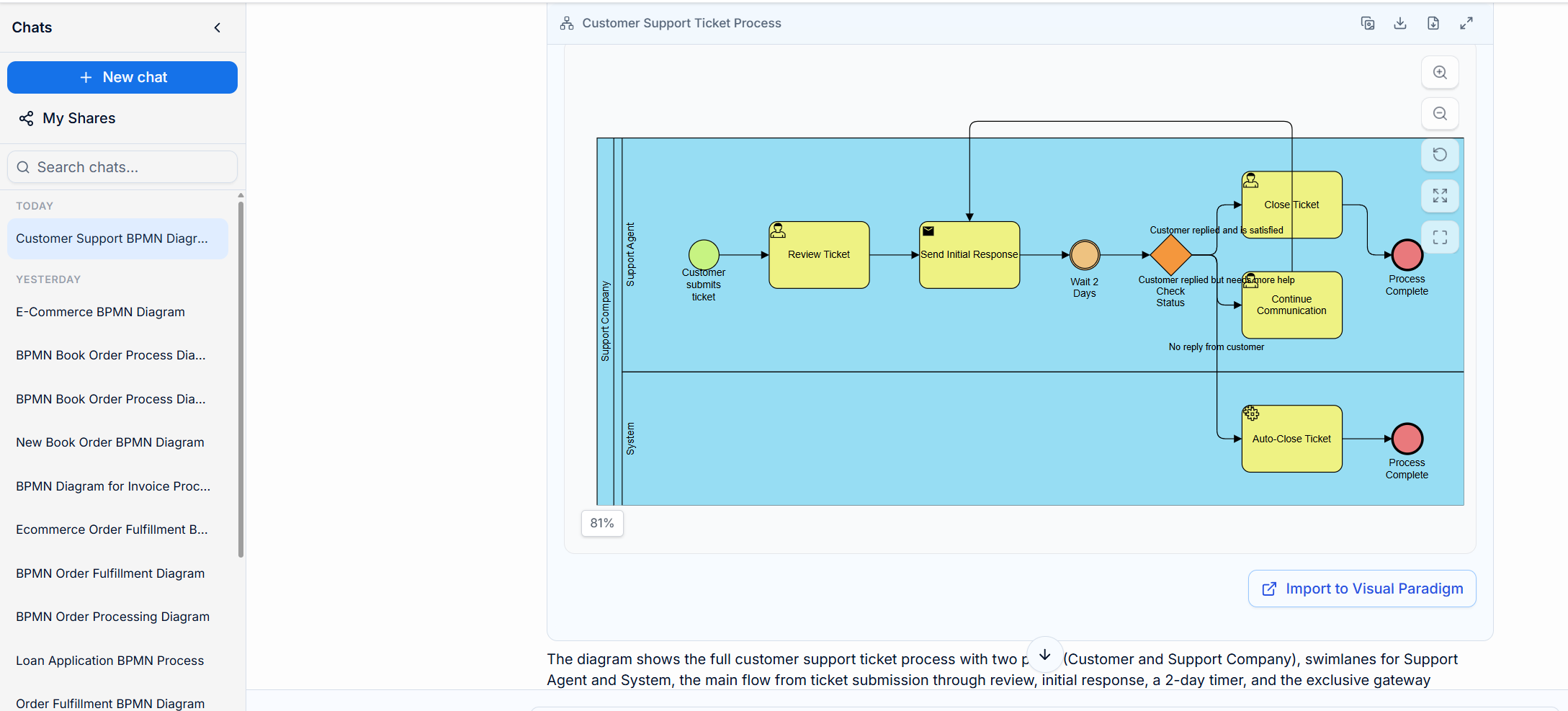1568x711 pixels.
Task: Select the Close Ticket task
Action: coord(1291,205)
